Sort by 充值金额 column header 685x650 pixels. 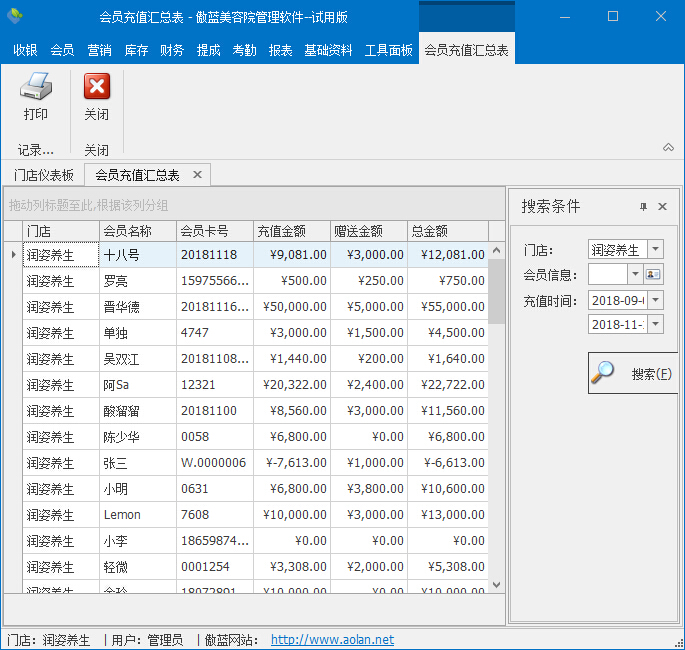pos(292,231)
